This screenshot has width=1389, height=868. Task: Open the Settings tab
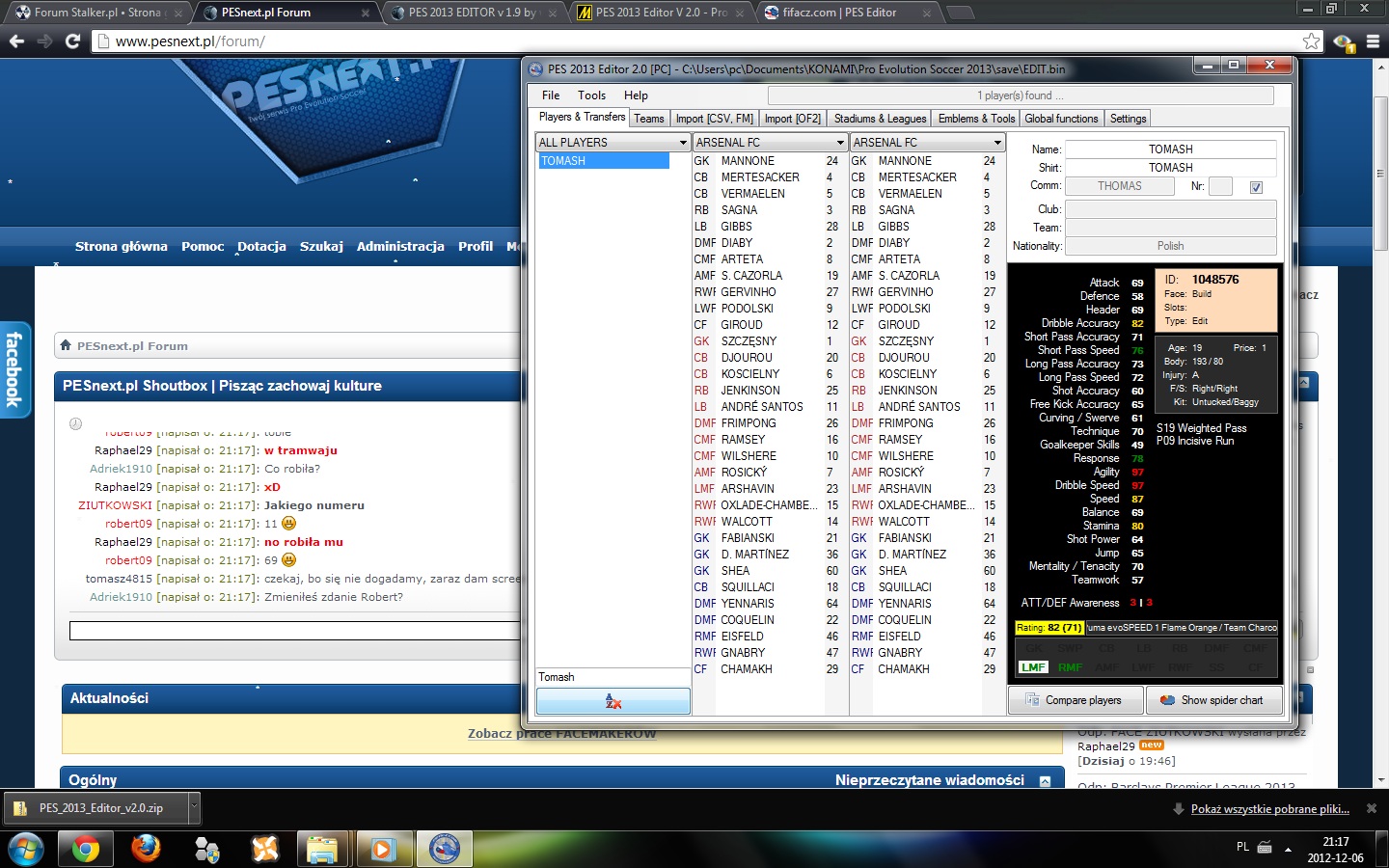coord(1128,119)
